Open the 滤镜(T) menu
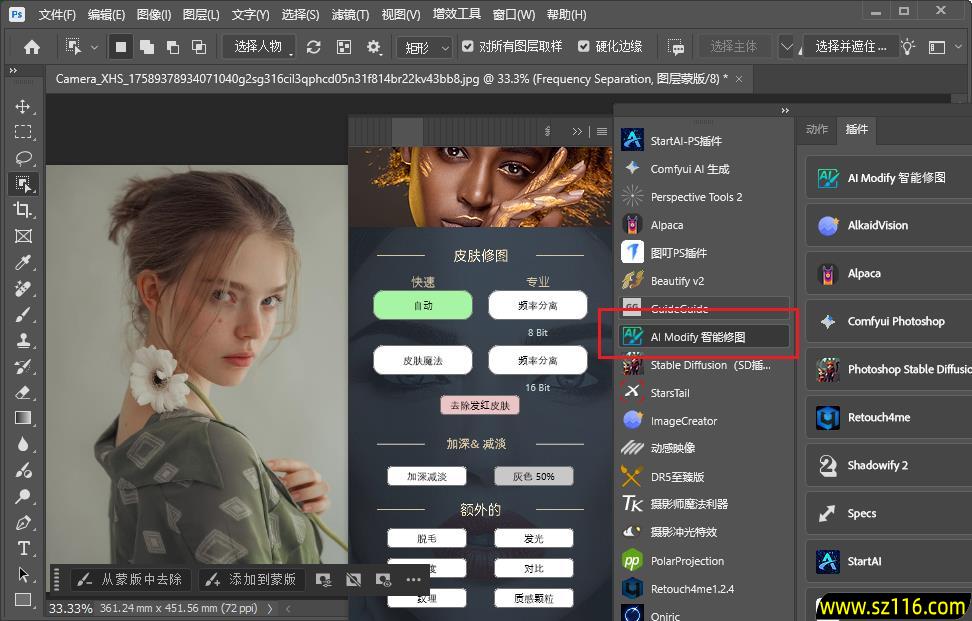This screenshot has height=621, width=972. (349, 15)
